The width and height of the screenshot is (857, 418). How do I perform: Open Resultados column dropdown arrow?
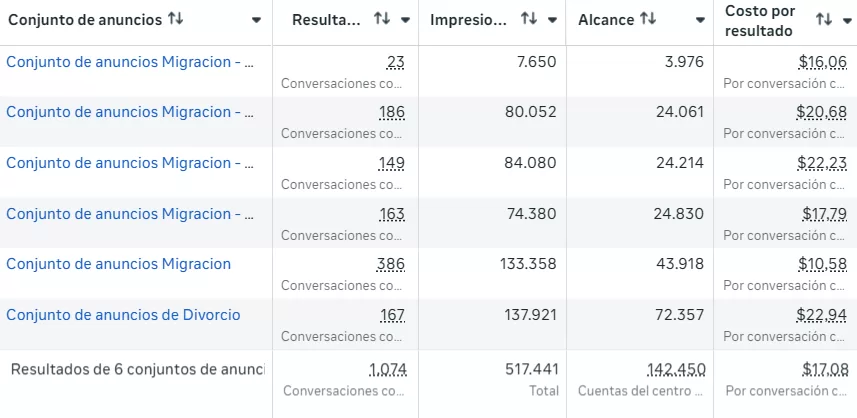(405, 20)
